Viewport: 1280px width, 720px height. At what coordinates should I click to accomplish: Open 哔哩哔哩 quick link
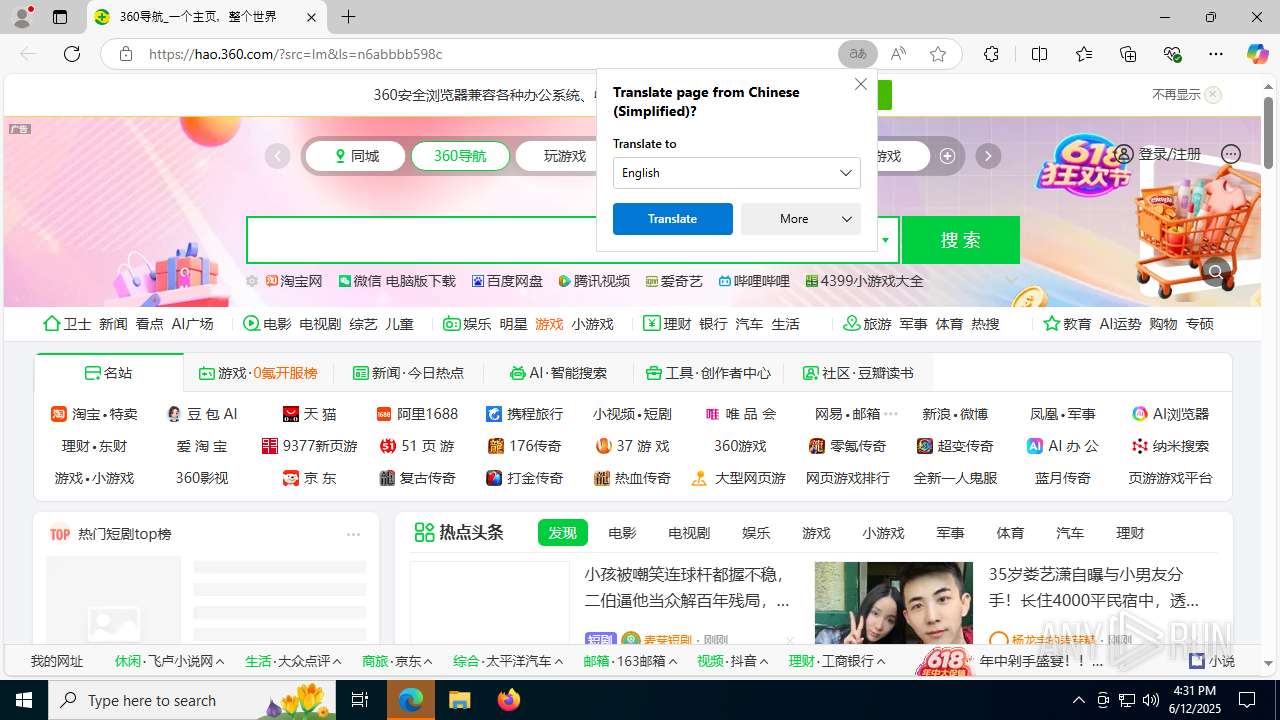click(x=754, y=281)
